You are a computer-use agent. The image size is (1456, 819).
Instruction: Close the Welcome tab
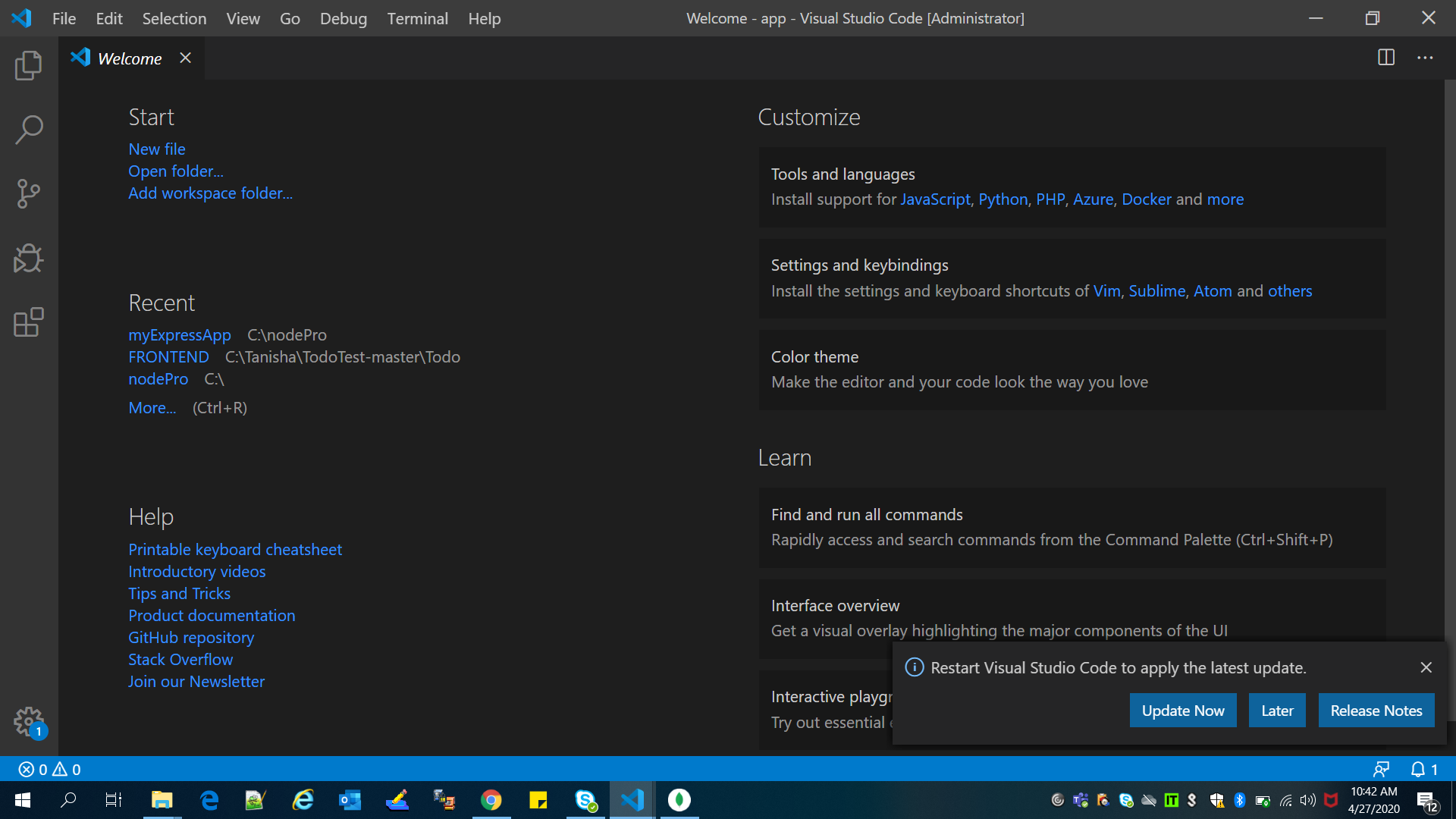(185, 58)
